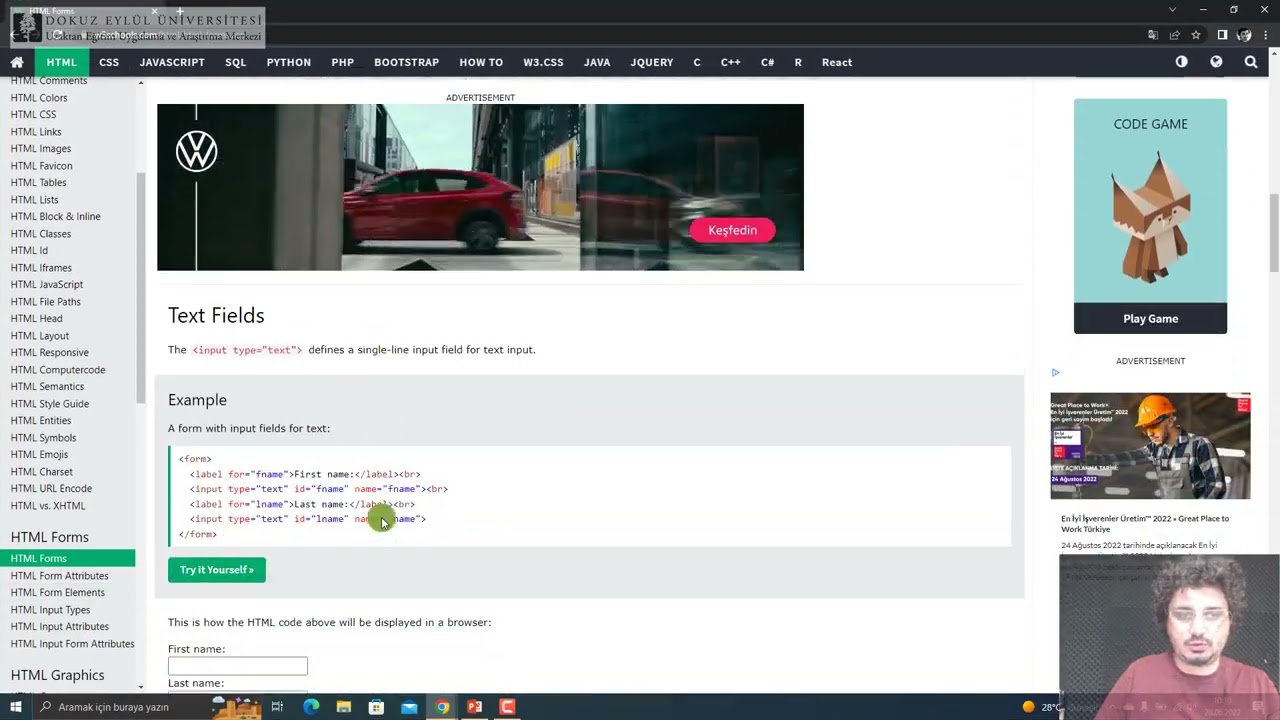Open the Chrome profile avatar

[1244, 35]
